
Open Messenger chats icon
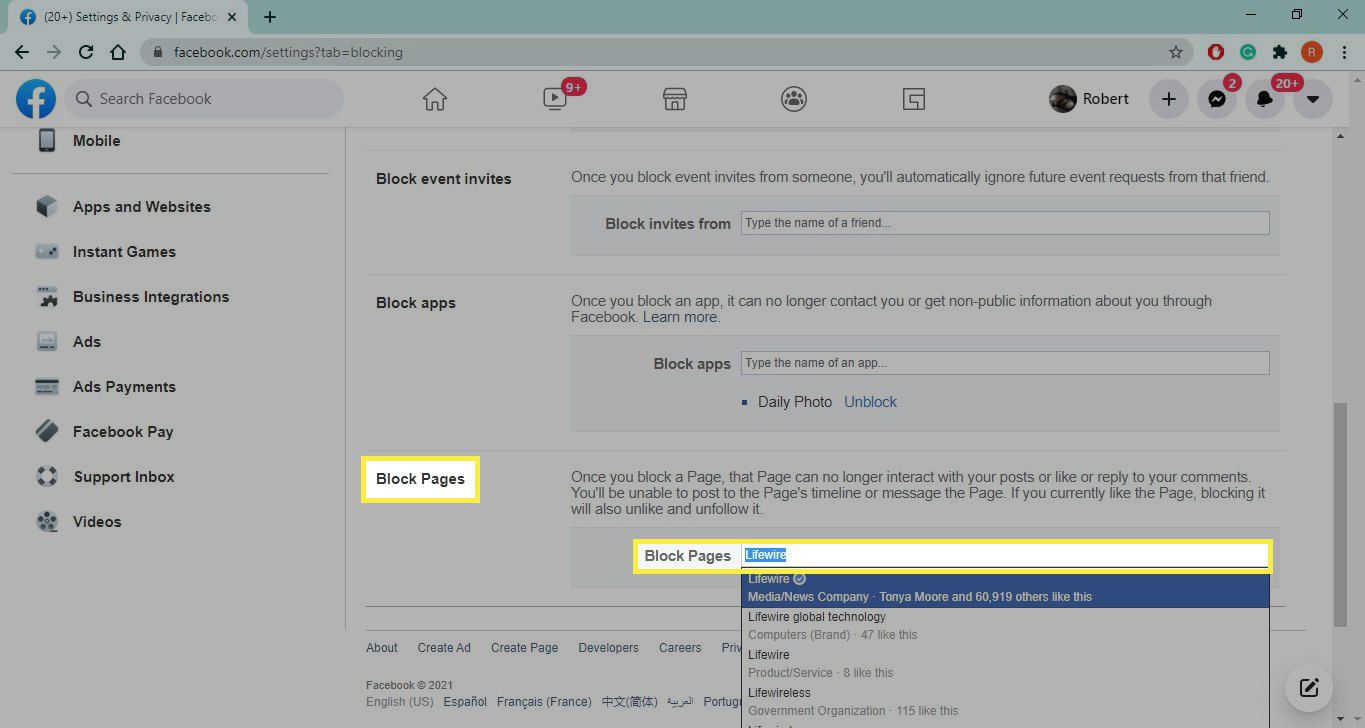tap(1216, 99)
